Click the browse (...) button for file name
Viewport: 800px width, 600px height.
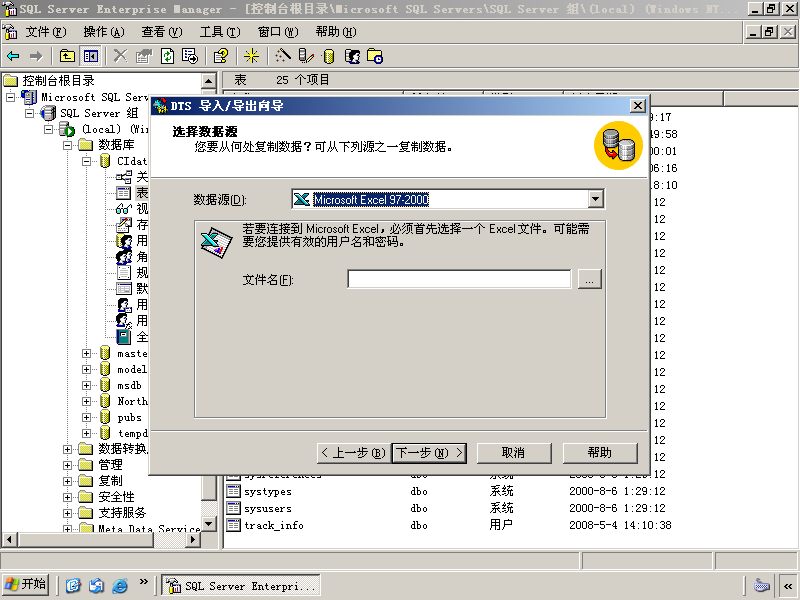(x=589, y=279)
